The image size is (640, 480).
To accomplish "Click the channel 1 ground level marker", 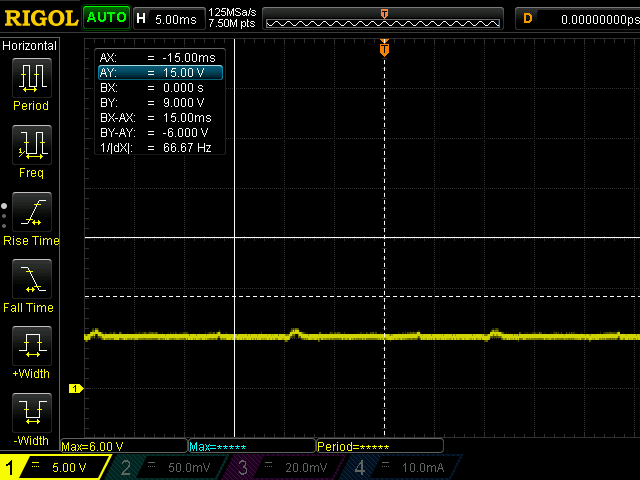I will pyautogui.click(x=73, y=388).
